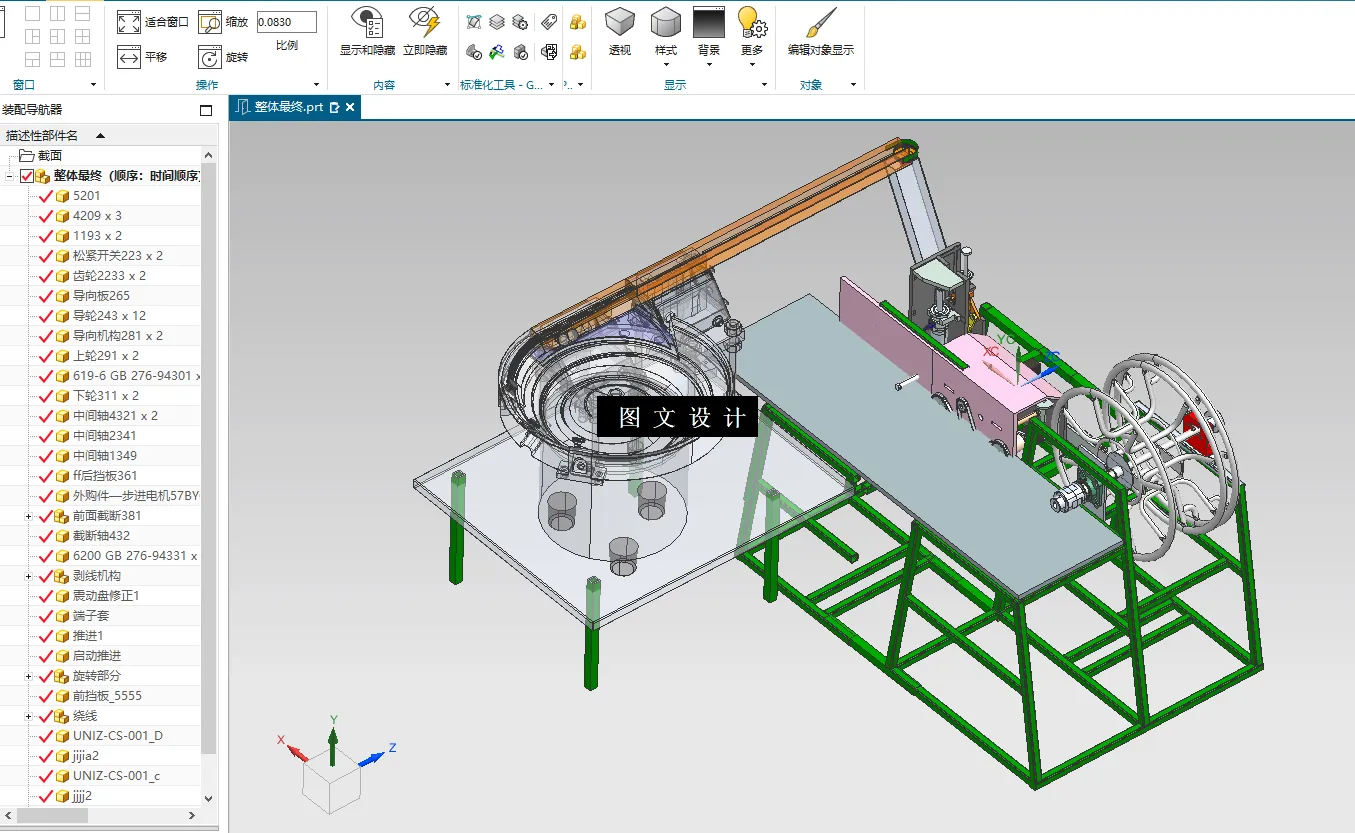Choose the two side-by-side panes layout
The image size is (1355, 833).
click(58, 14)
